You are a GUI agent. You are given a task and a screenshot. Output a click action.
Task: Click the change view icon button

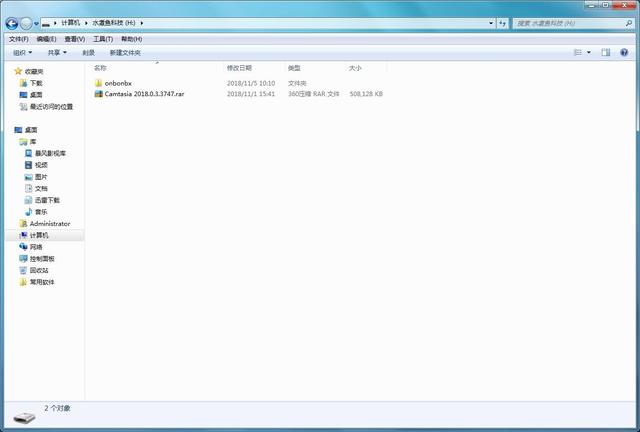(578, 52)
